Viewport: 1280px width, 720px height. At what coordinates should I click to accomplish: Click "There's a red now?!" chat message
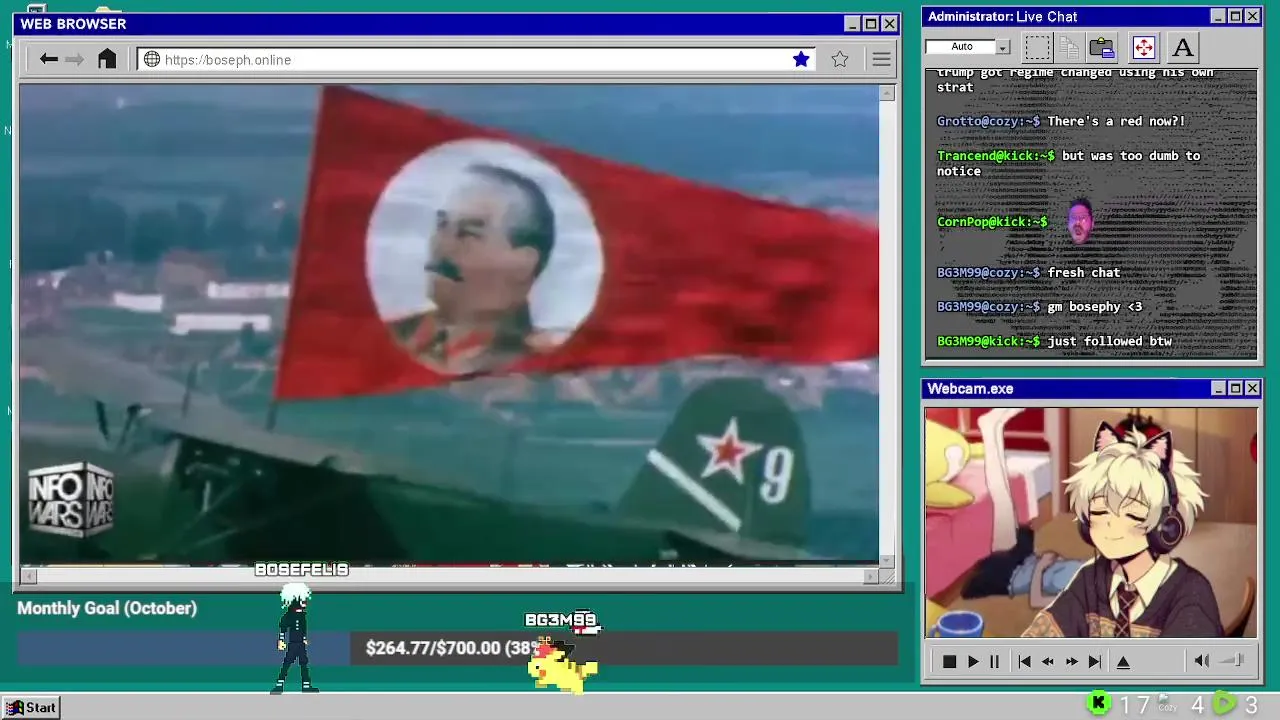click(1116, 121)
